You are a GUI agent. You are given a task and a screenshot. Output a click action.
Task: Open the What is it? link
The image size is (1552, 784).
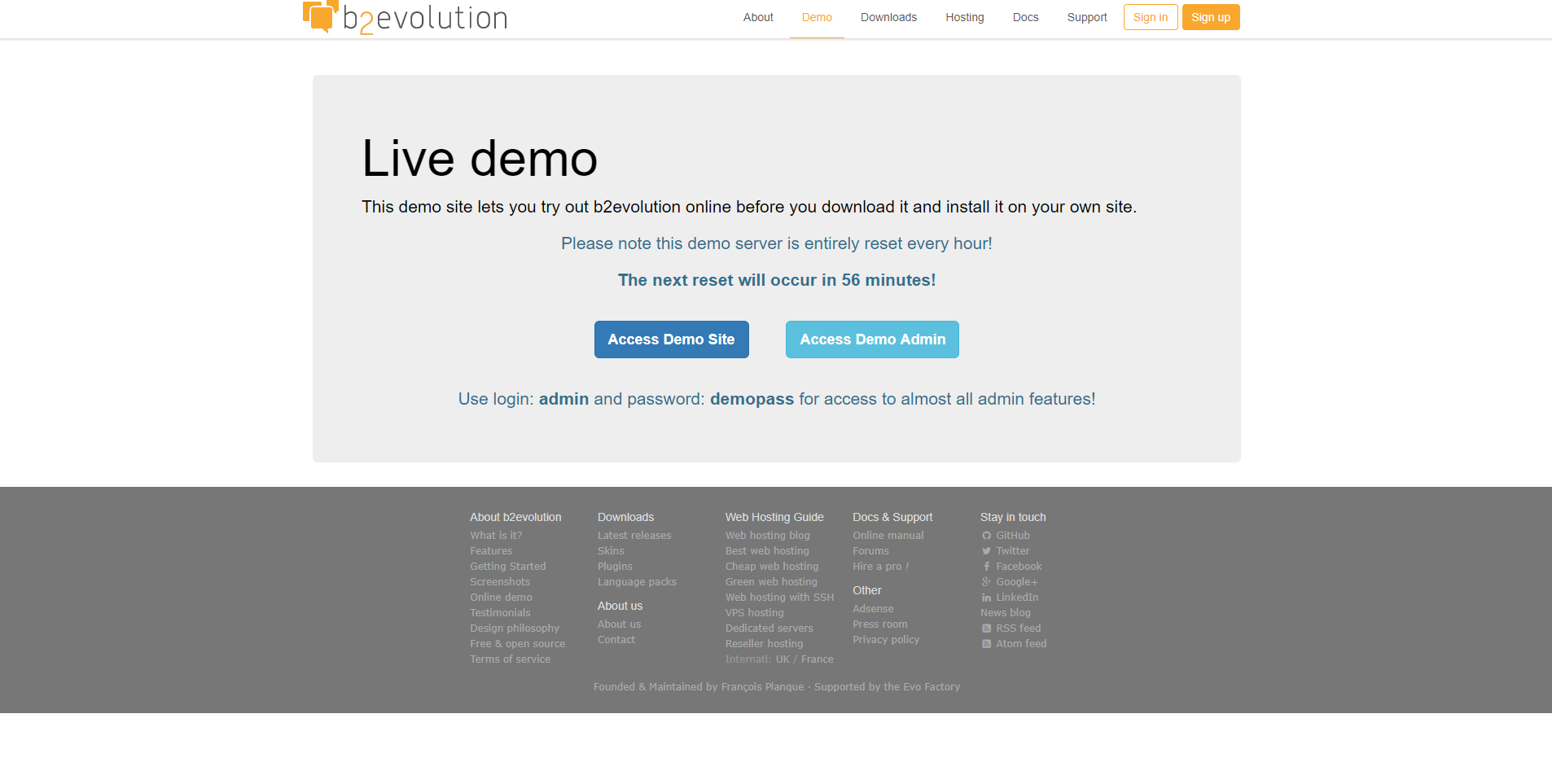coord(496,536)
